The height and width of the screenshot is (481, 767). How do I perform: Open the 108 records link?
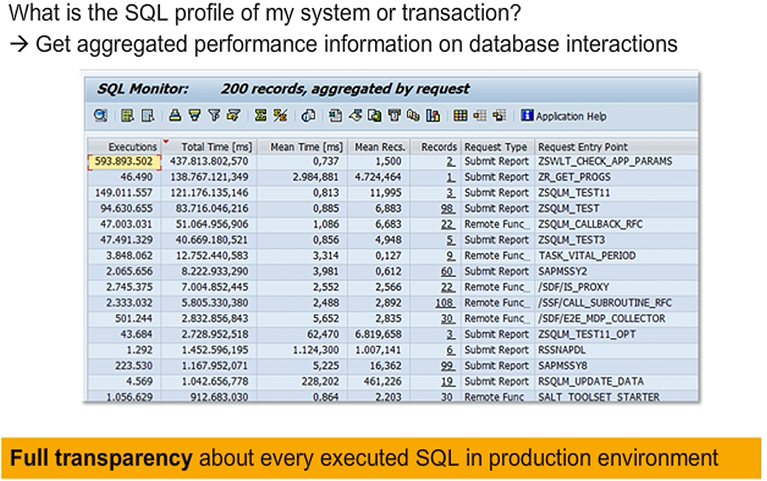coord(446,302)
